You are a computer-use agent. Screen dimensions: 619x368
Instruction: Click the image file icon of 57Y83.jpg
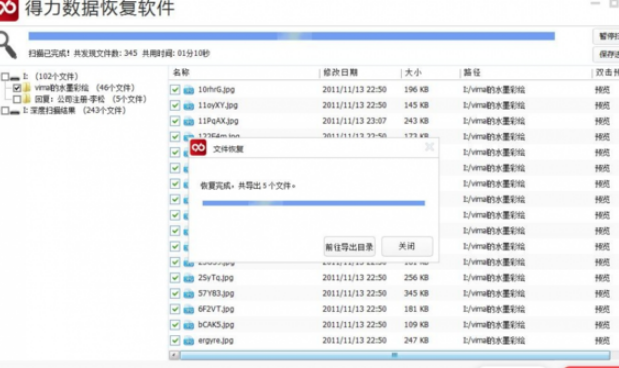(x=189, y=294)
